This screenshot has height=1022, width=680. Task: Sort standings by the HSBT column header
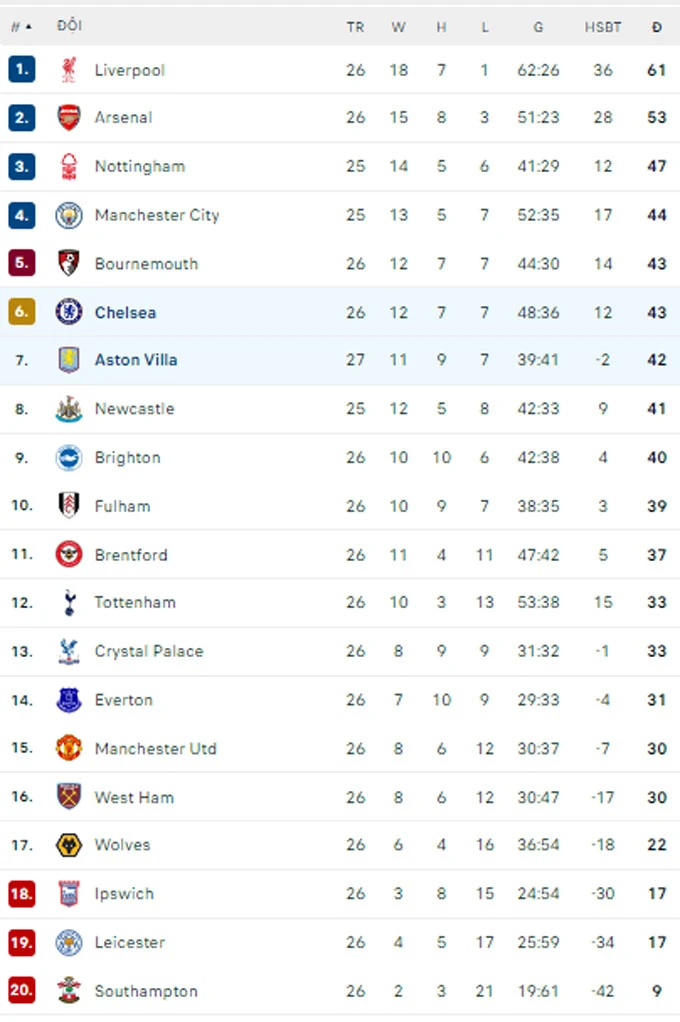[x=602, y=27]
